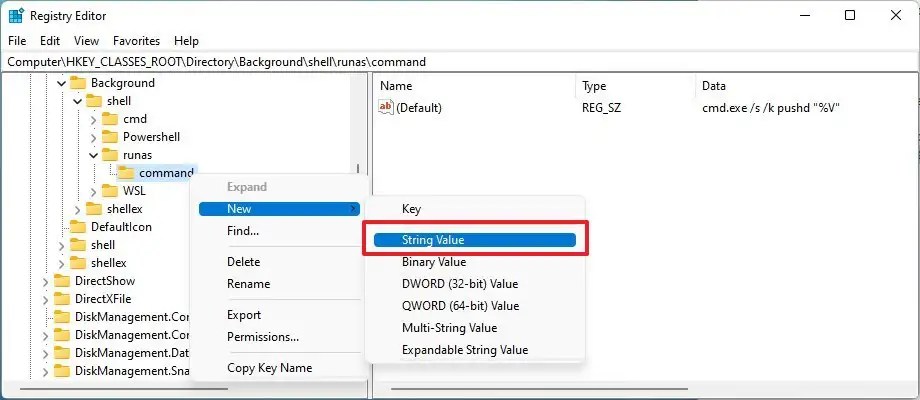Expand the cmd key chevron
The image size is (920, 400).
(94, 119)
